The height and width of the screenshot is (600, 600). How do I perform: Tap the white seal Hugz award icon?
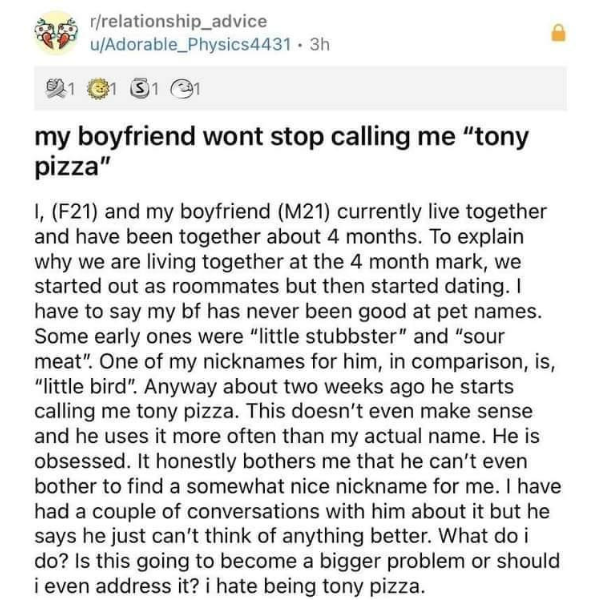point(181,89)
